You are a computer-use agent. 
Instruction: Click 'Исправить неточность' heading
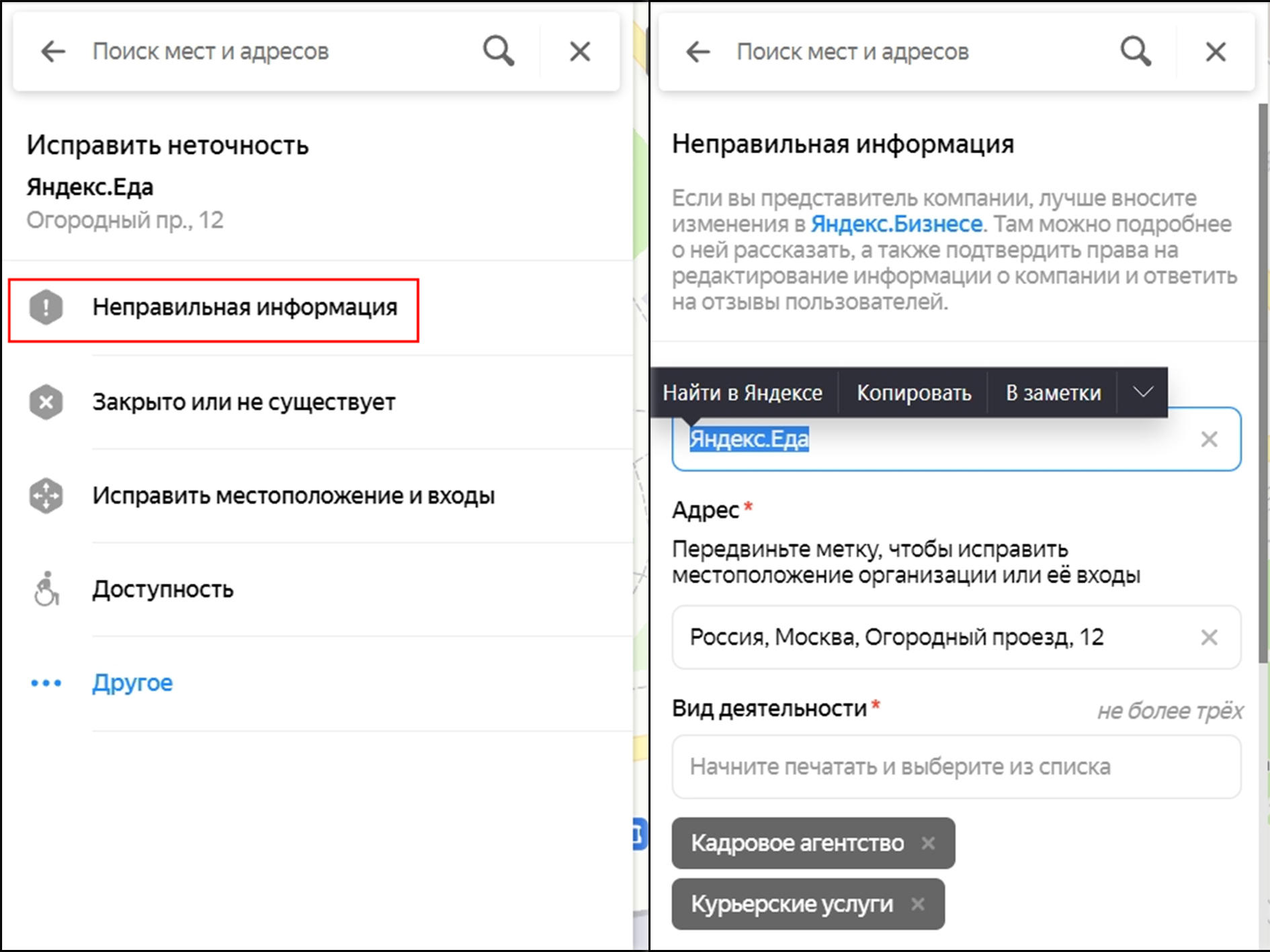[167, 145]
